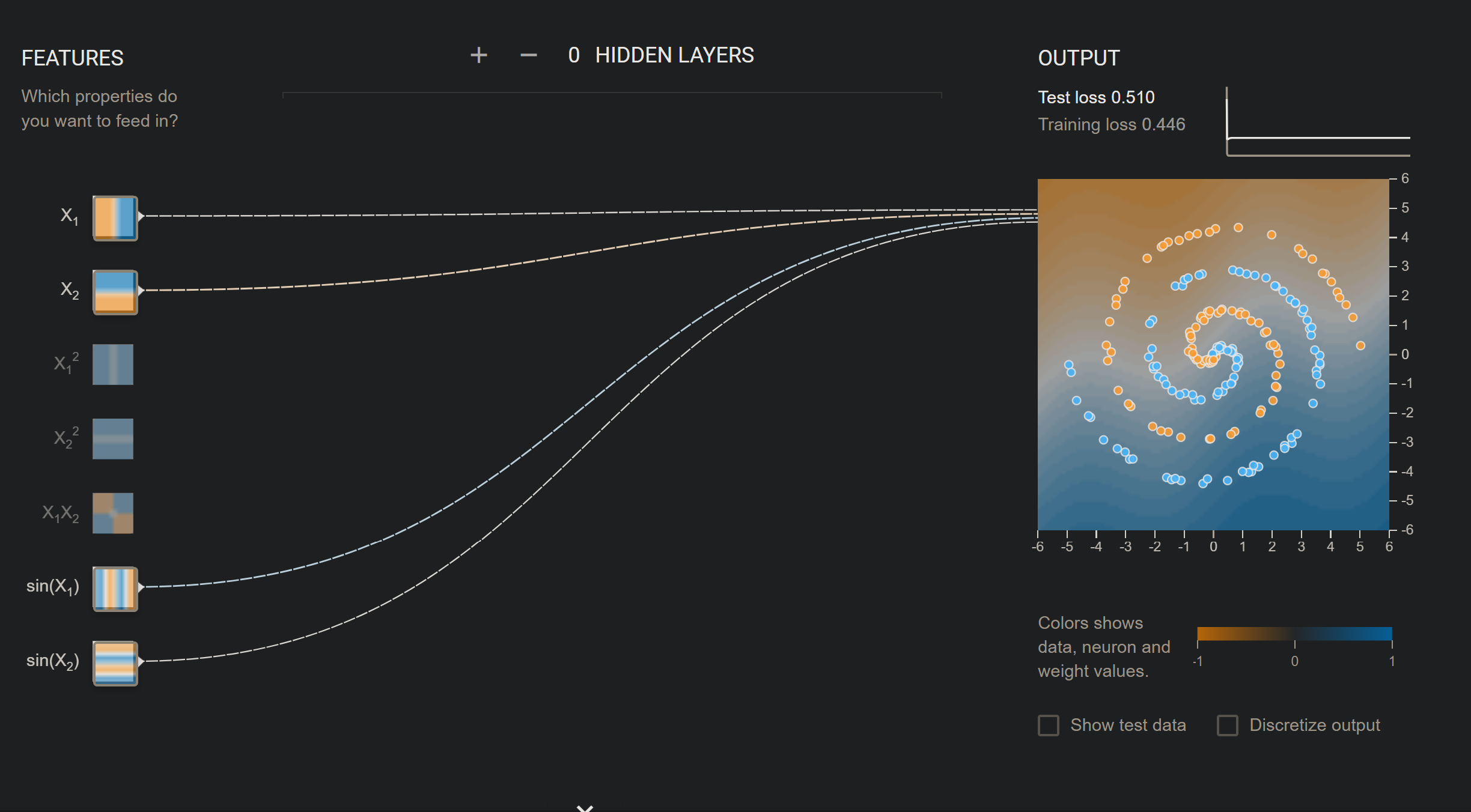Enable Discretize output checkbox
The image size is (1471, 812).
pyautogui.click(x=1228, y=726)
